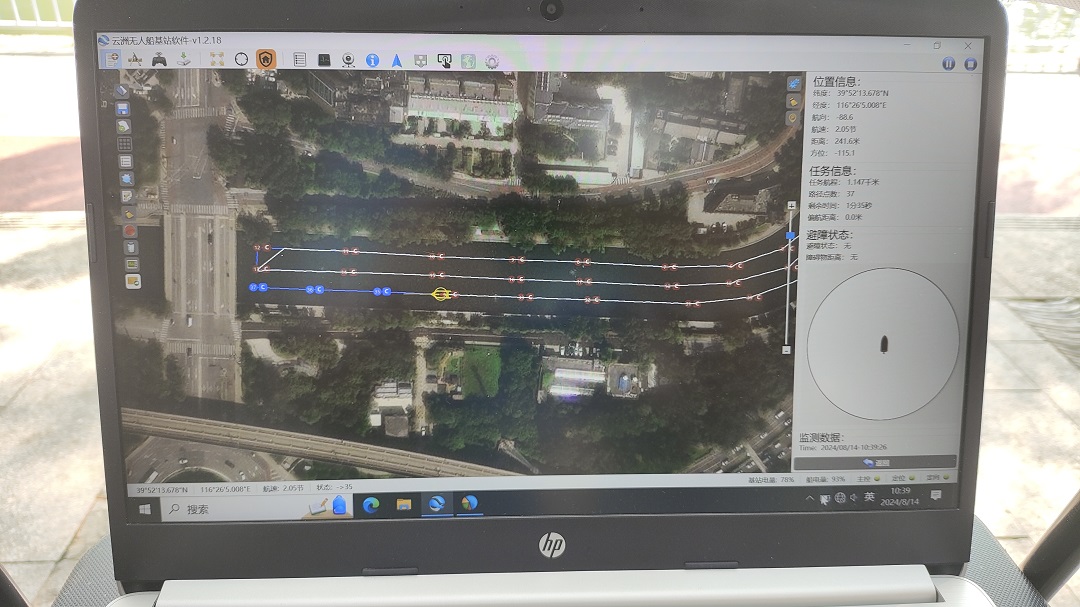
Task: Open the task list icon in toolbar
Action: 298,60
